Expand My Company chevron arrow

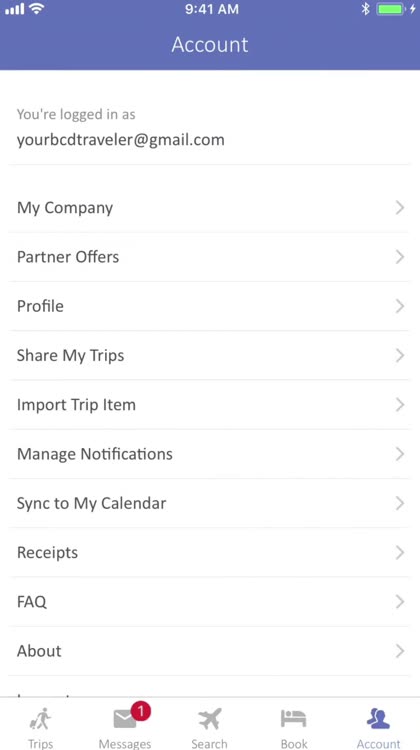click(400, 208)
